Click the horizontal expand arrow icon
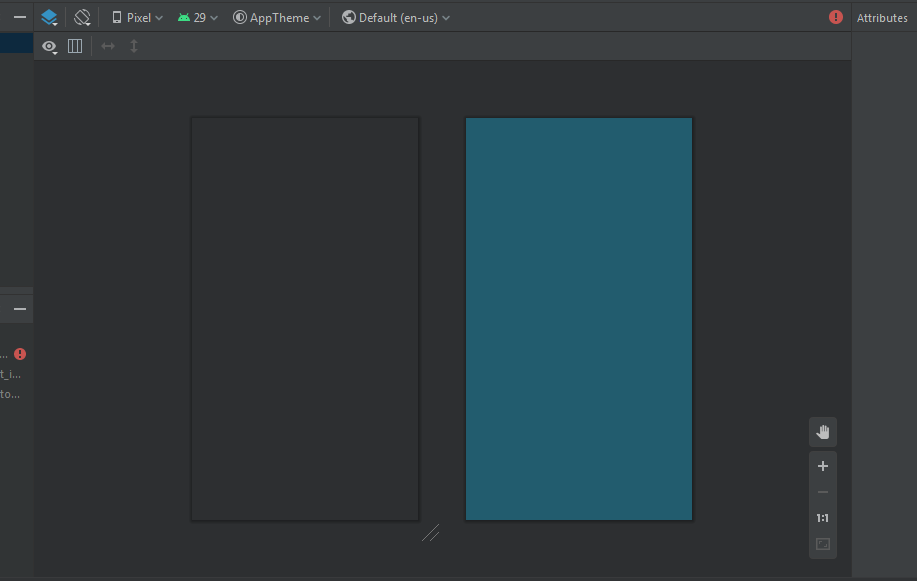This screenshot has width=917, height=581. [108, 46]
